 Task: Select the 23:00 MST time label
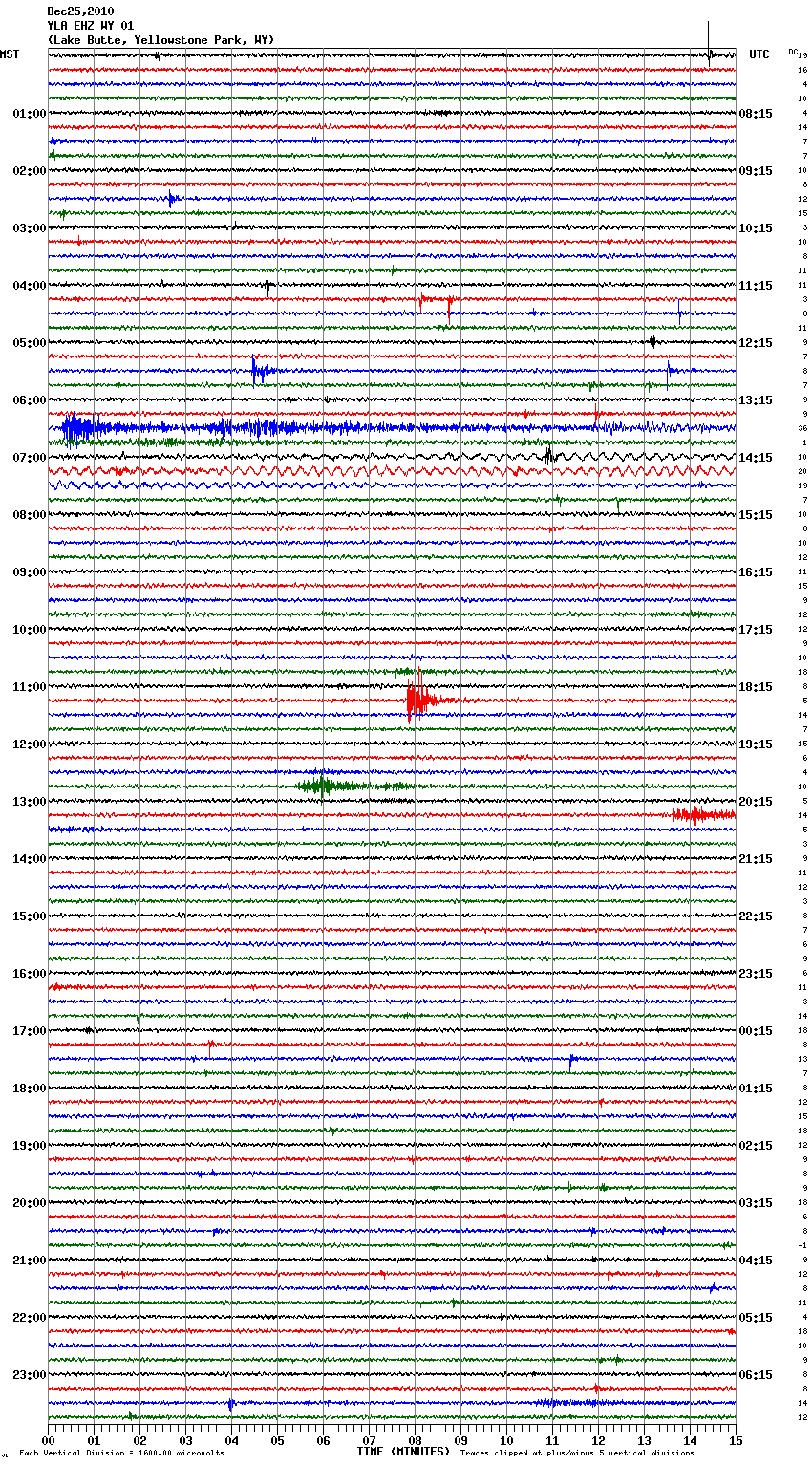tap(30, 1375)
